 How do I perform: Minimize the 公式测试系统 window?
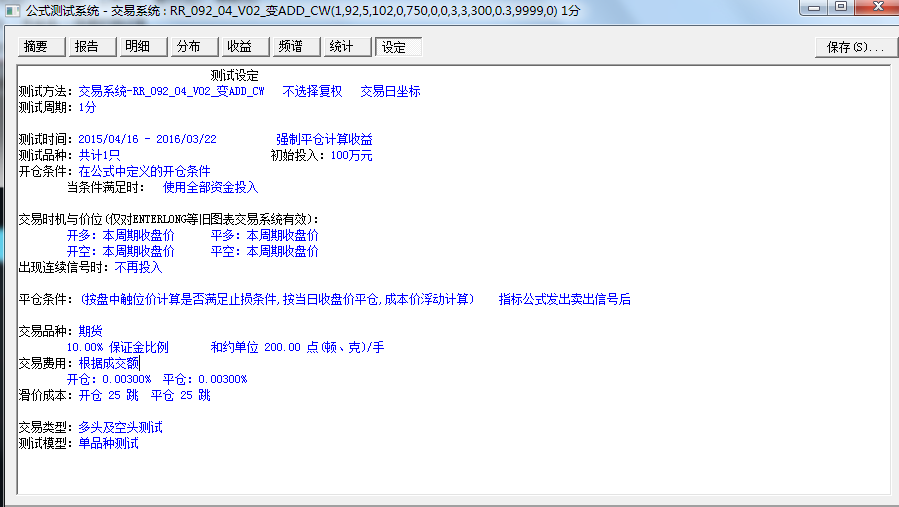(x=813, y=8)
